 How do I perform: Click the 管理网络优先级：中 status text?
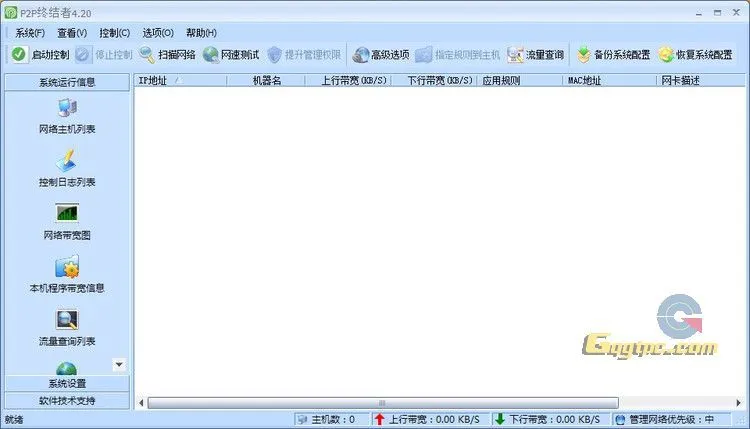[x=672, y=419]
